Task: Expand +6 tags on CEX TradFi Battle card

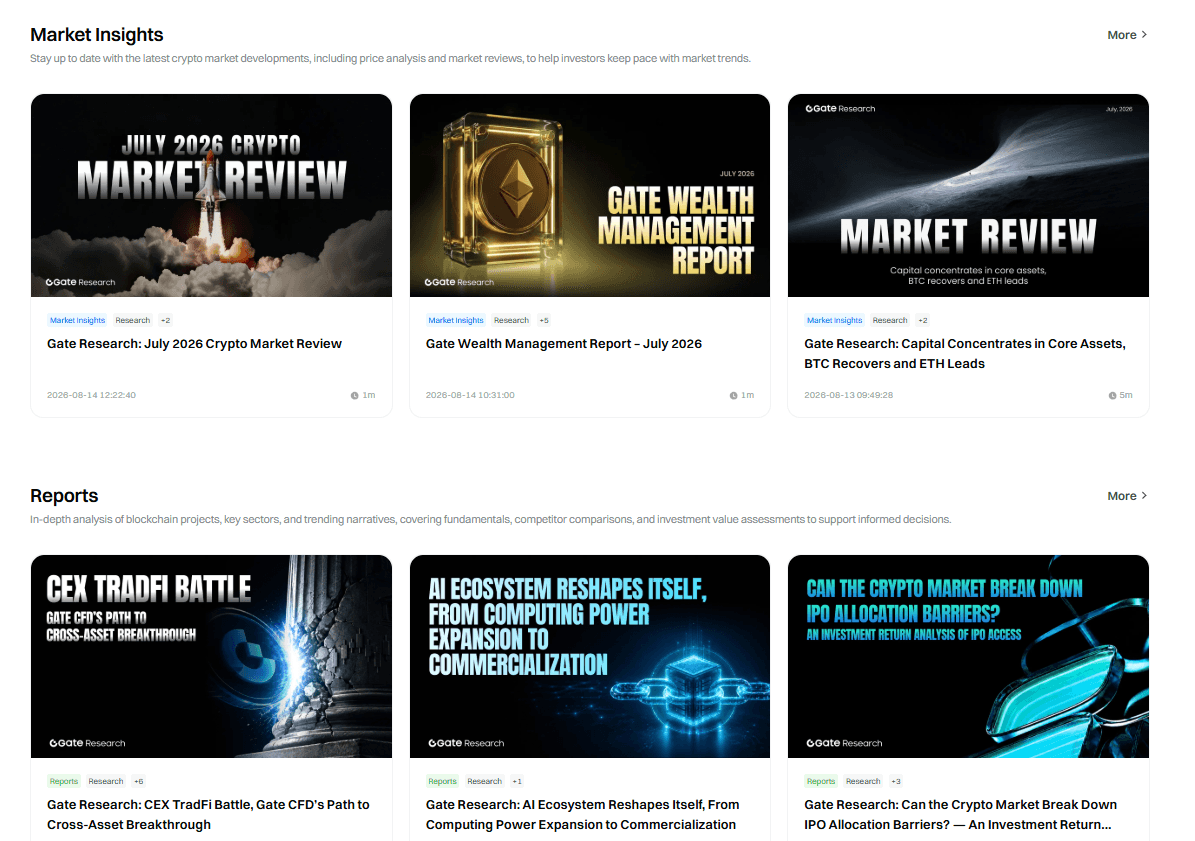Action: [139, 782]
